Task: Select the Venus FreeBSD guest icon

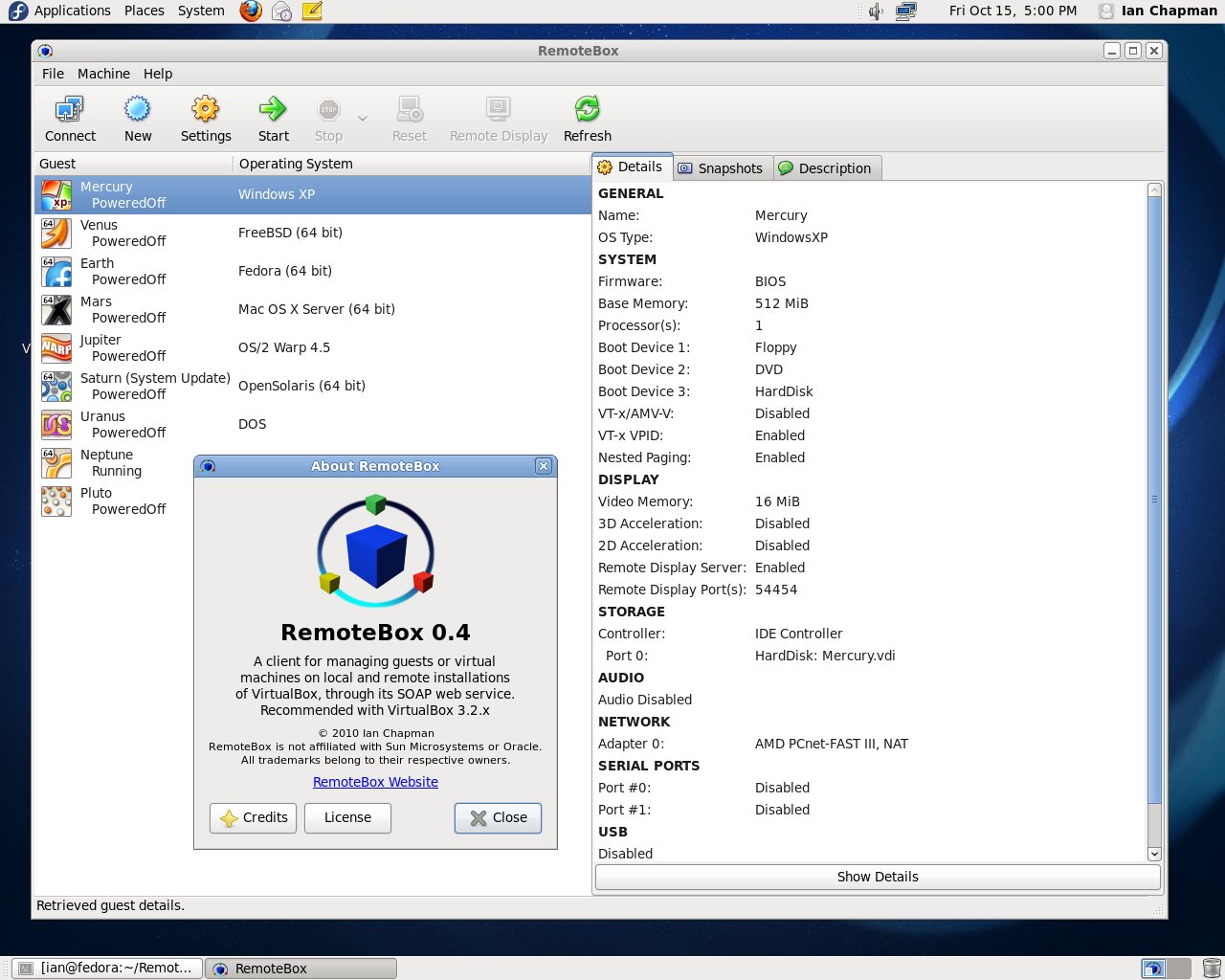Action: pos(56,233)
